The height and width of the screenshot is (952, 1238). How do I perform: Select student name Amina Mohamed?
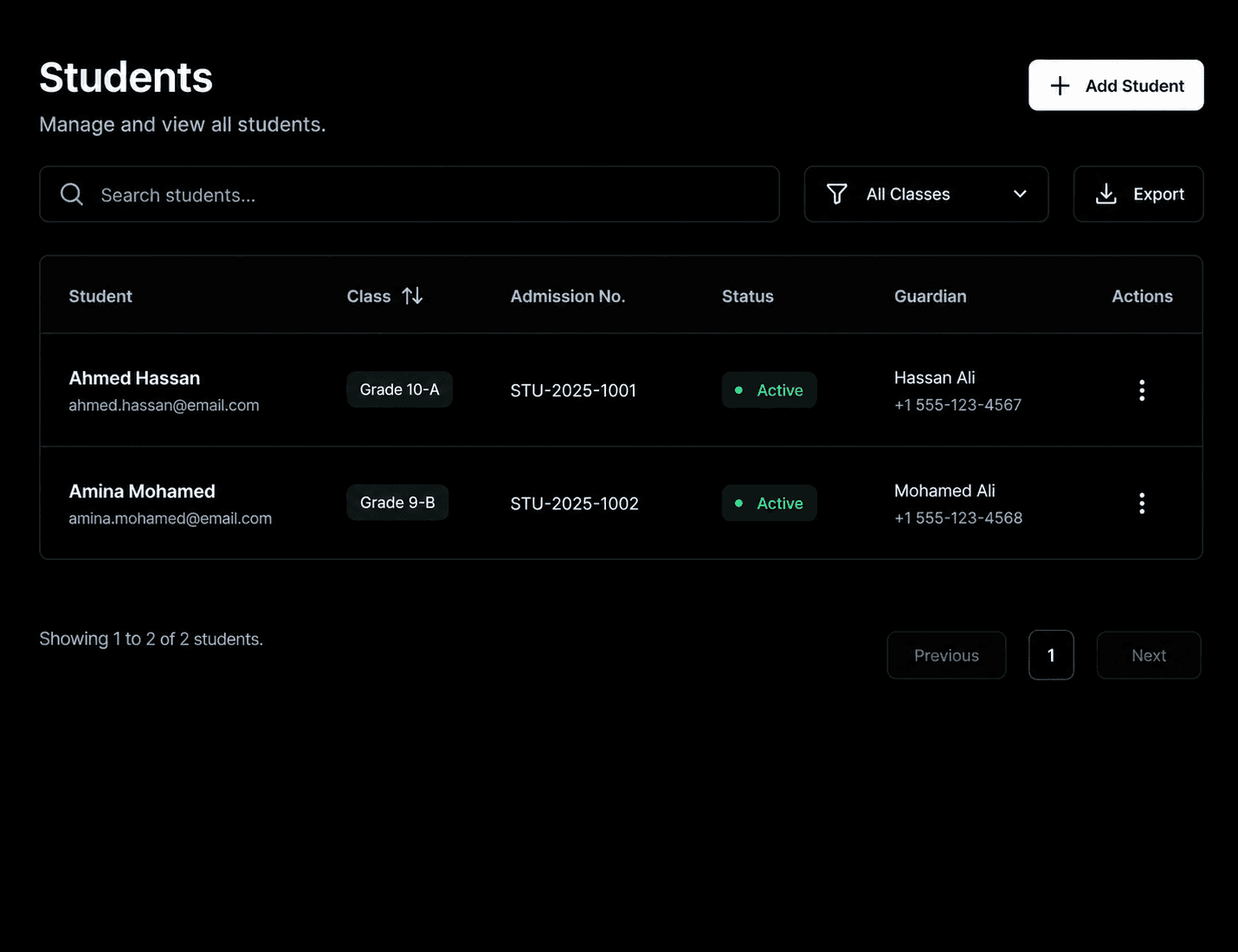tap(142, 492)
